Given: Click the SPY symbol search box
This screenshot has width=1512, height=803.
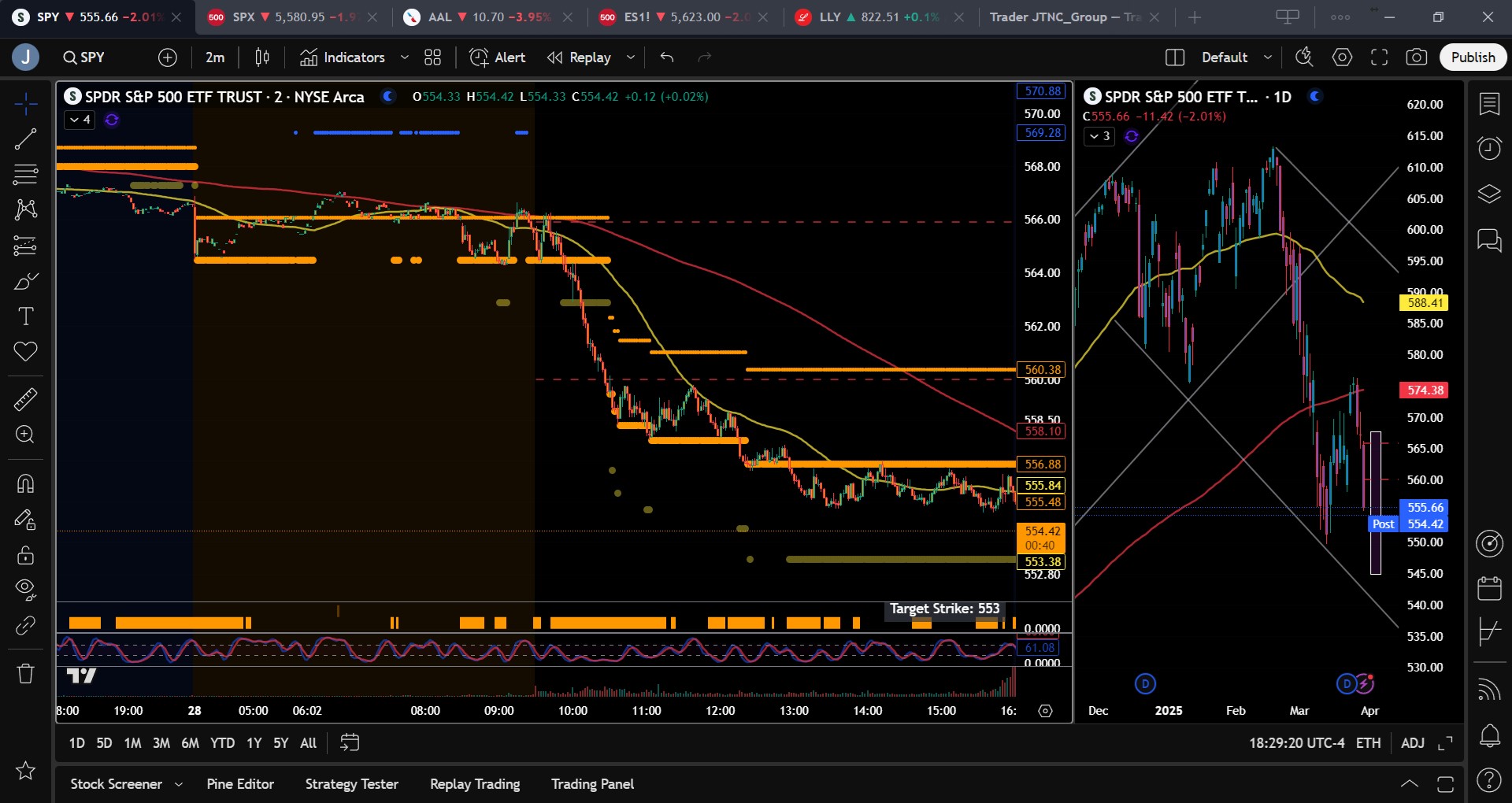Looking at the screenshot, I should (x=84, y=57).
